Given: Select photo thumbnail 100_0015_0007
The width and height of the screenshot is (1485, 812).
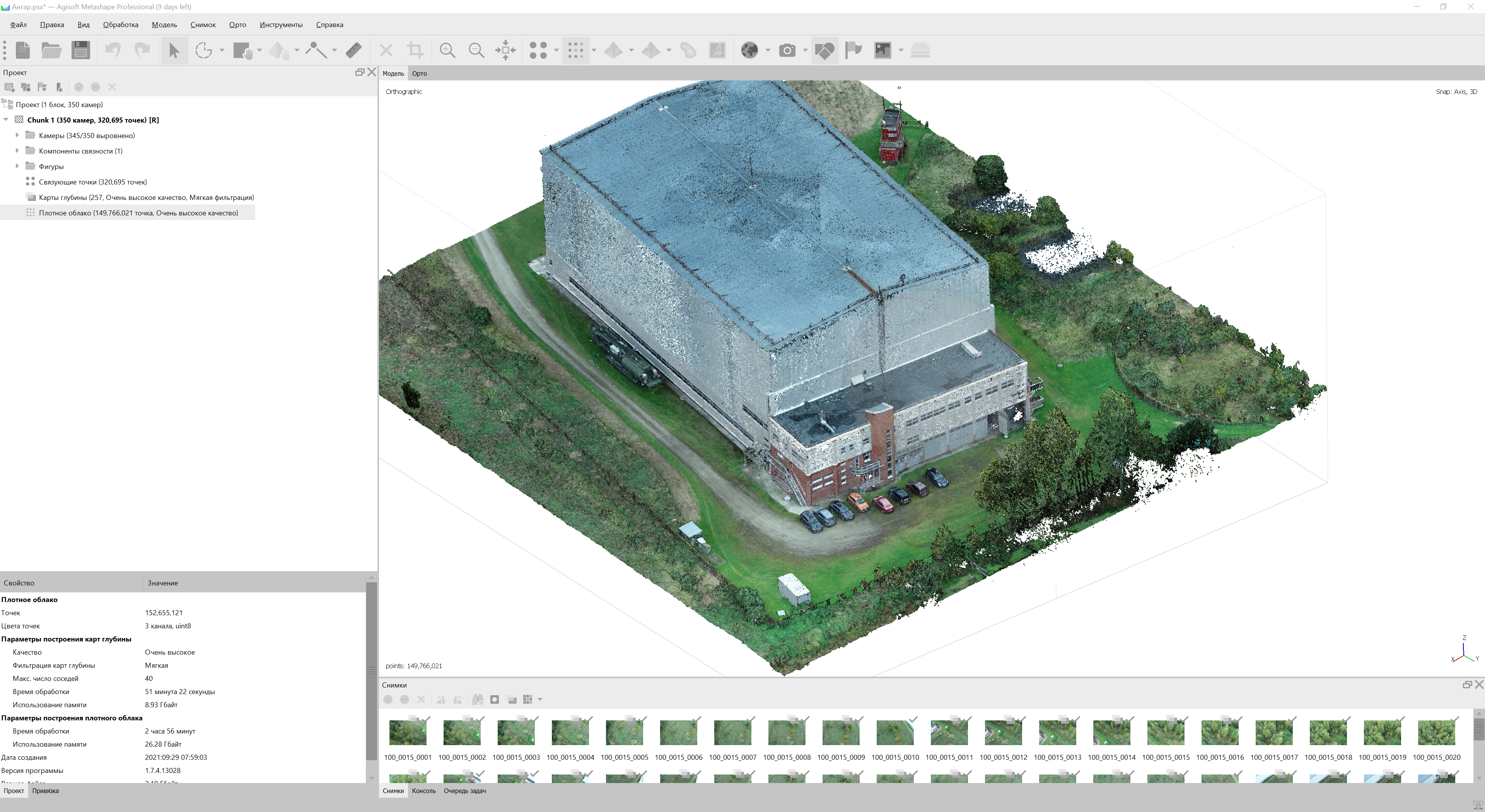Looking at the screenshot, I should (732, 733).
